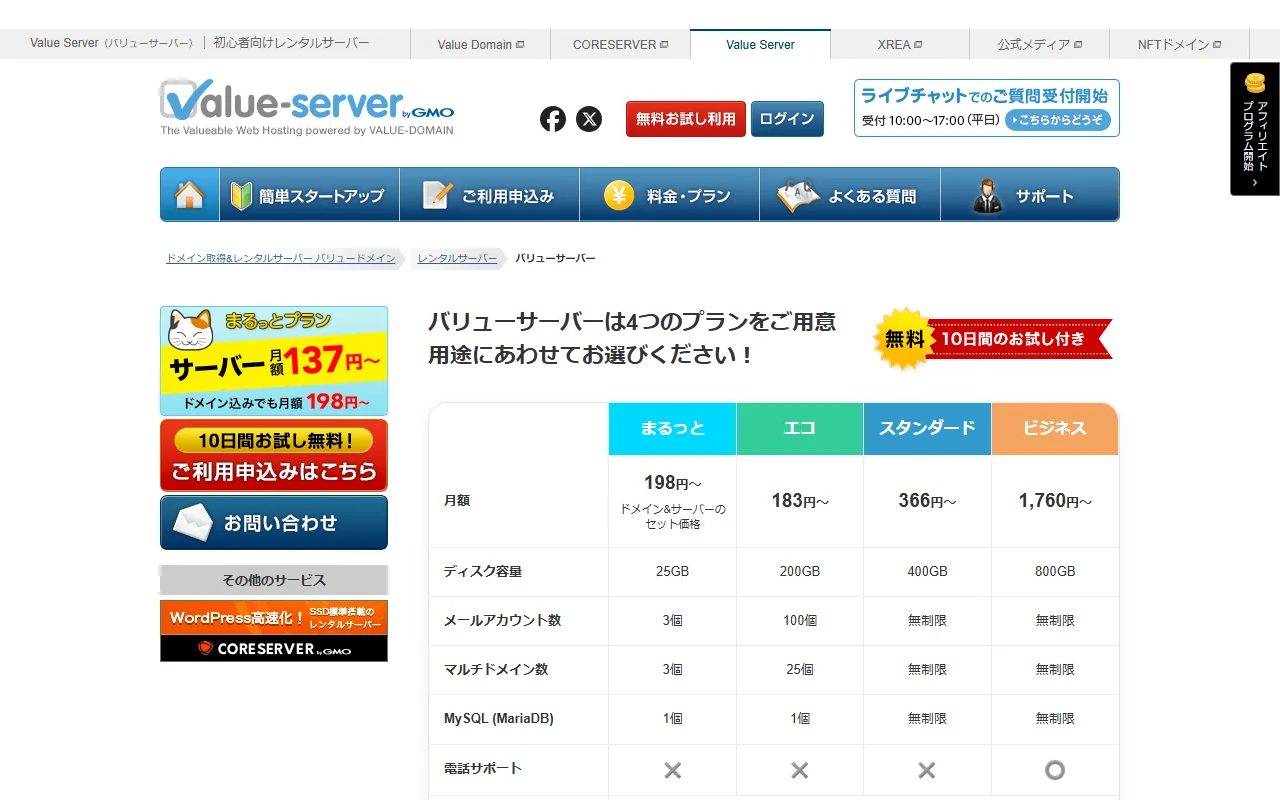Open the X (Twitter) icon link
1280x800 pixels.
click(x=589, y=119)
